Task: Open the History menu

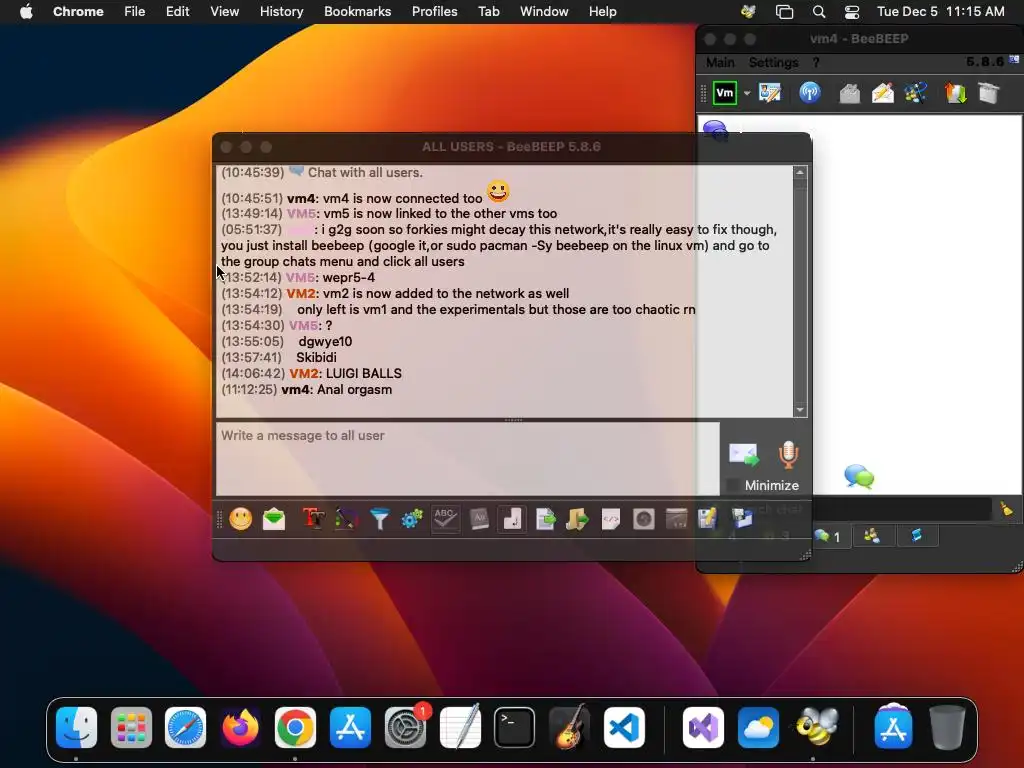Action: (x=281, y=11)
